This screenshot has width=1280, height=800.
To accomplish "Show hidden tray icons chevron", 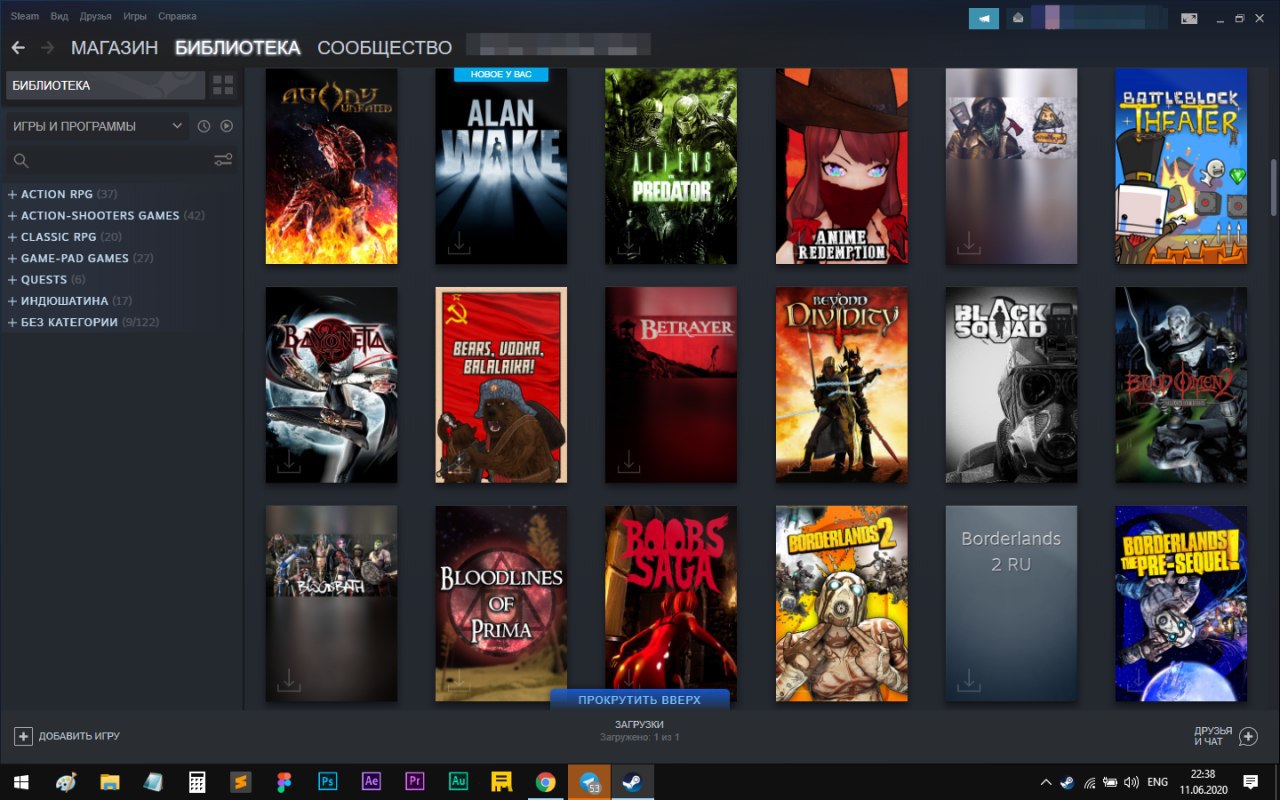I will pos(1046,782).
